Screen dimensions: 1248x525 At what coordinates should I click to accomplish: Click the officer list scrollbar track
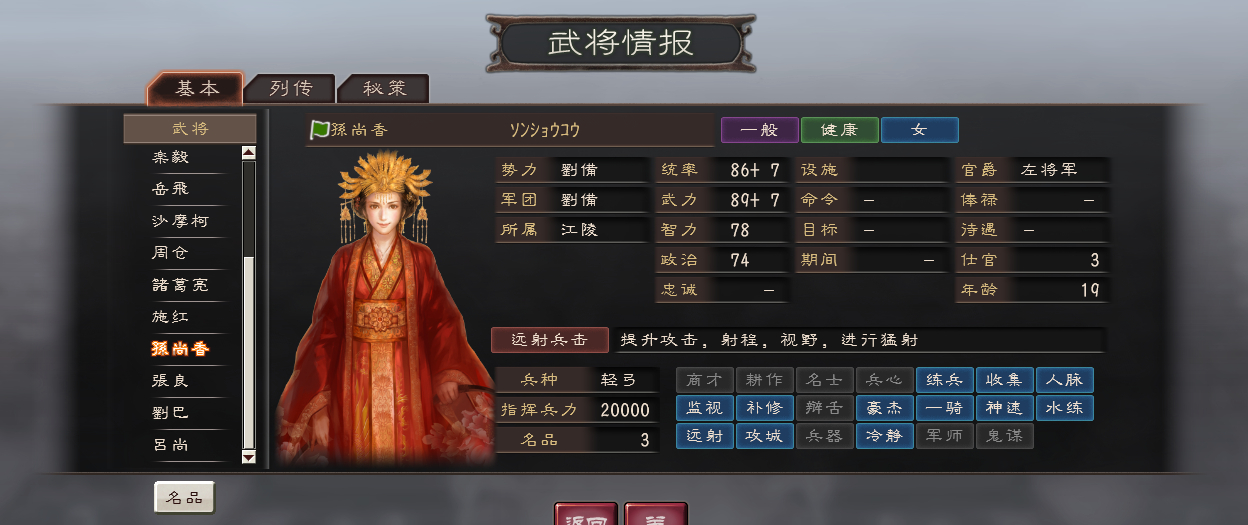click(x=249, y=305)
